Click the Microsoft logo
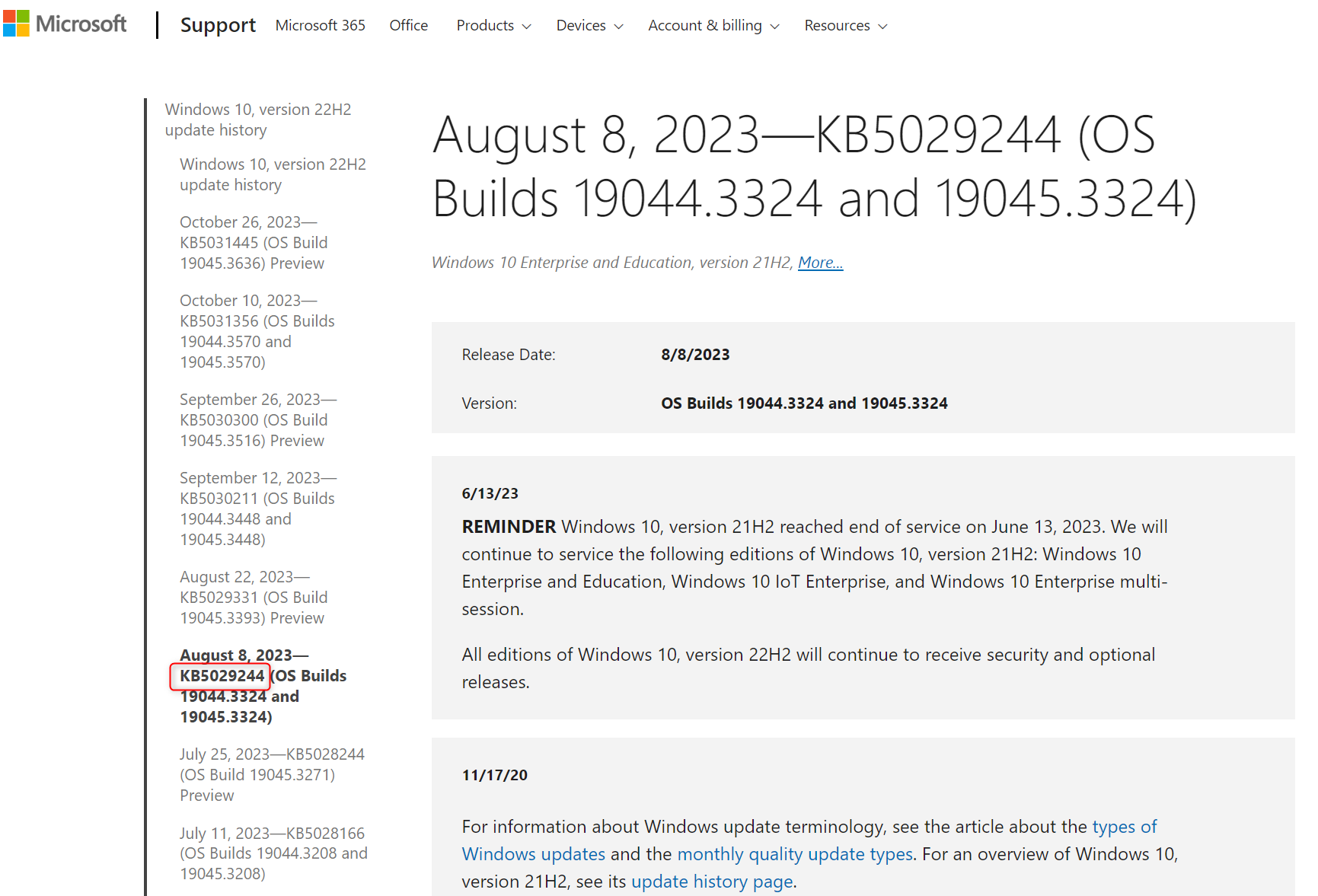This screenshot has height=896, width=1318. 65,24
